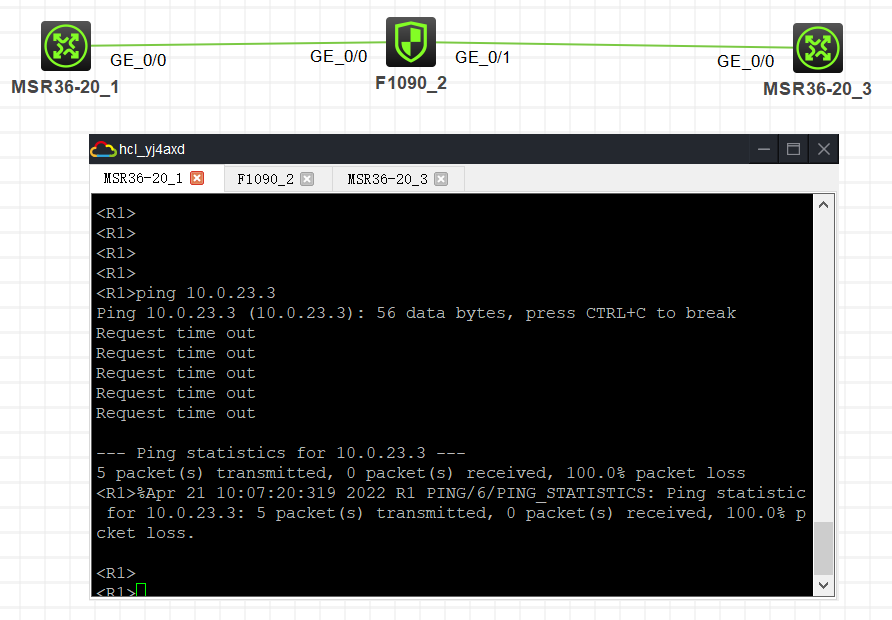
Task: Click the 'ping 10.0.23.3' command line
Action: pyautogui.click(x=185, y=293)
